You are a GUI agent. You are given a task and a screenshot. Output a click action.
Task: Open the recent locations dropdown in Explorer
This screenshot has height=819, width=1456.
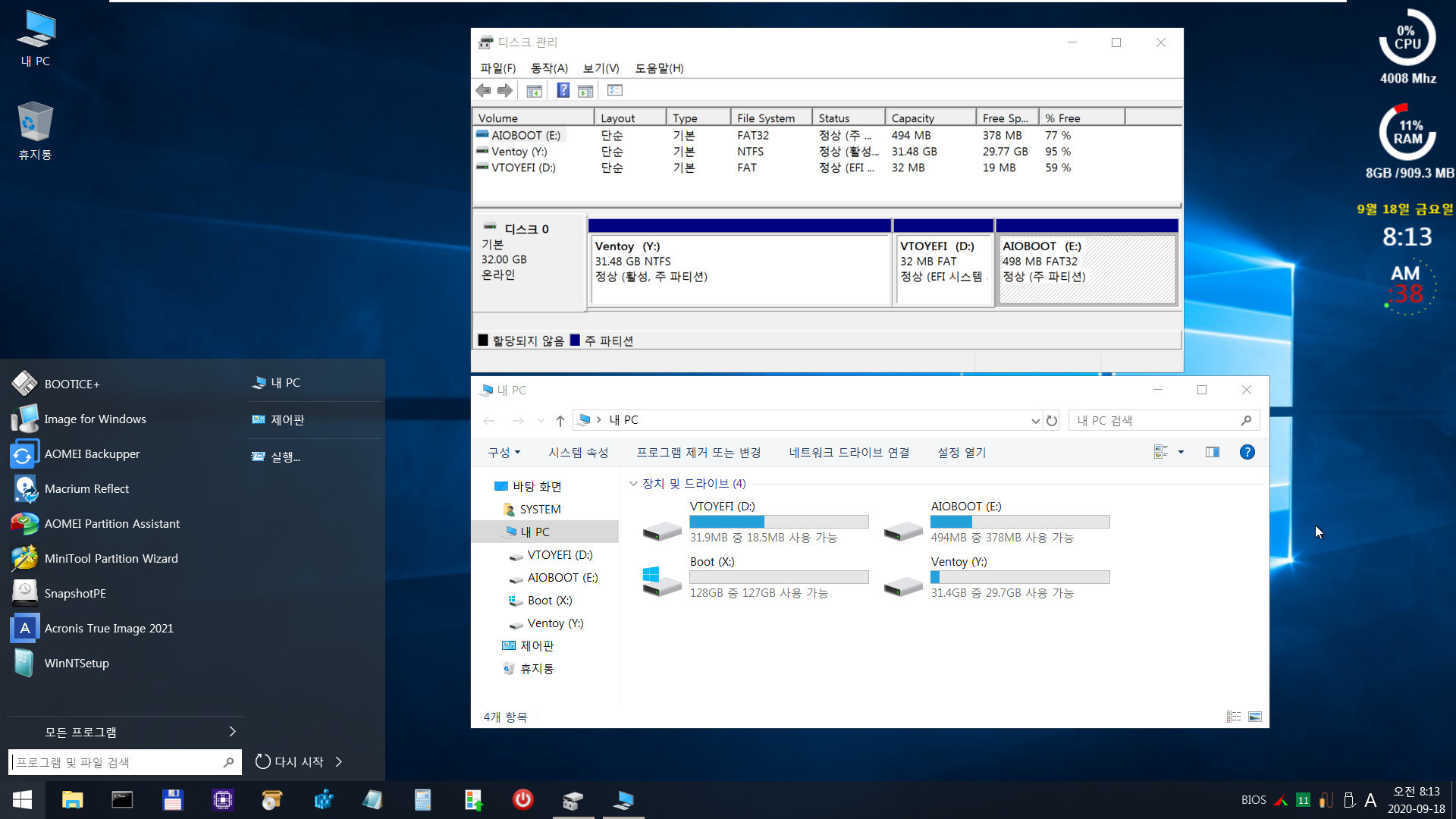tap(541, 421)
